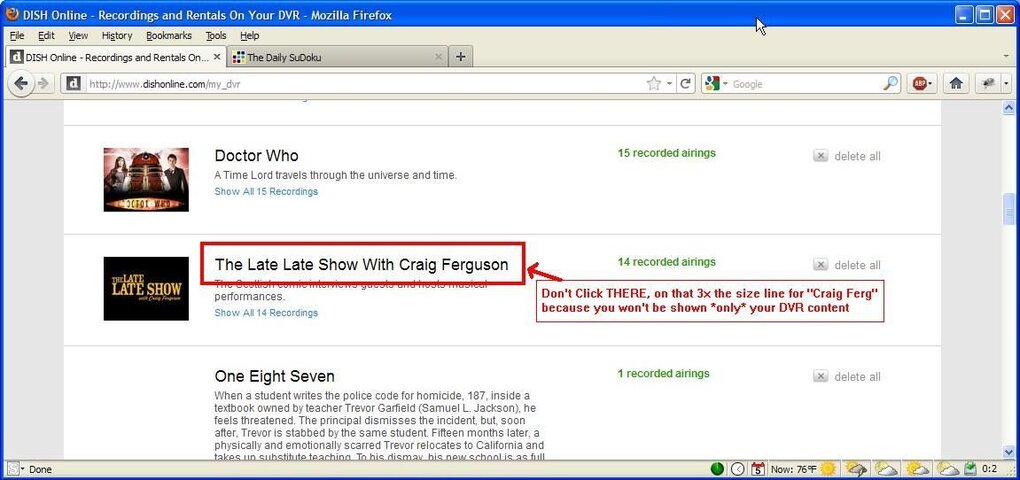This screenshot has width=1020, height=480.
Task: Click the Firefox logo in the title bar
Action: 12,14
